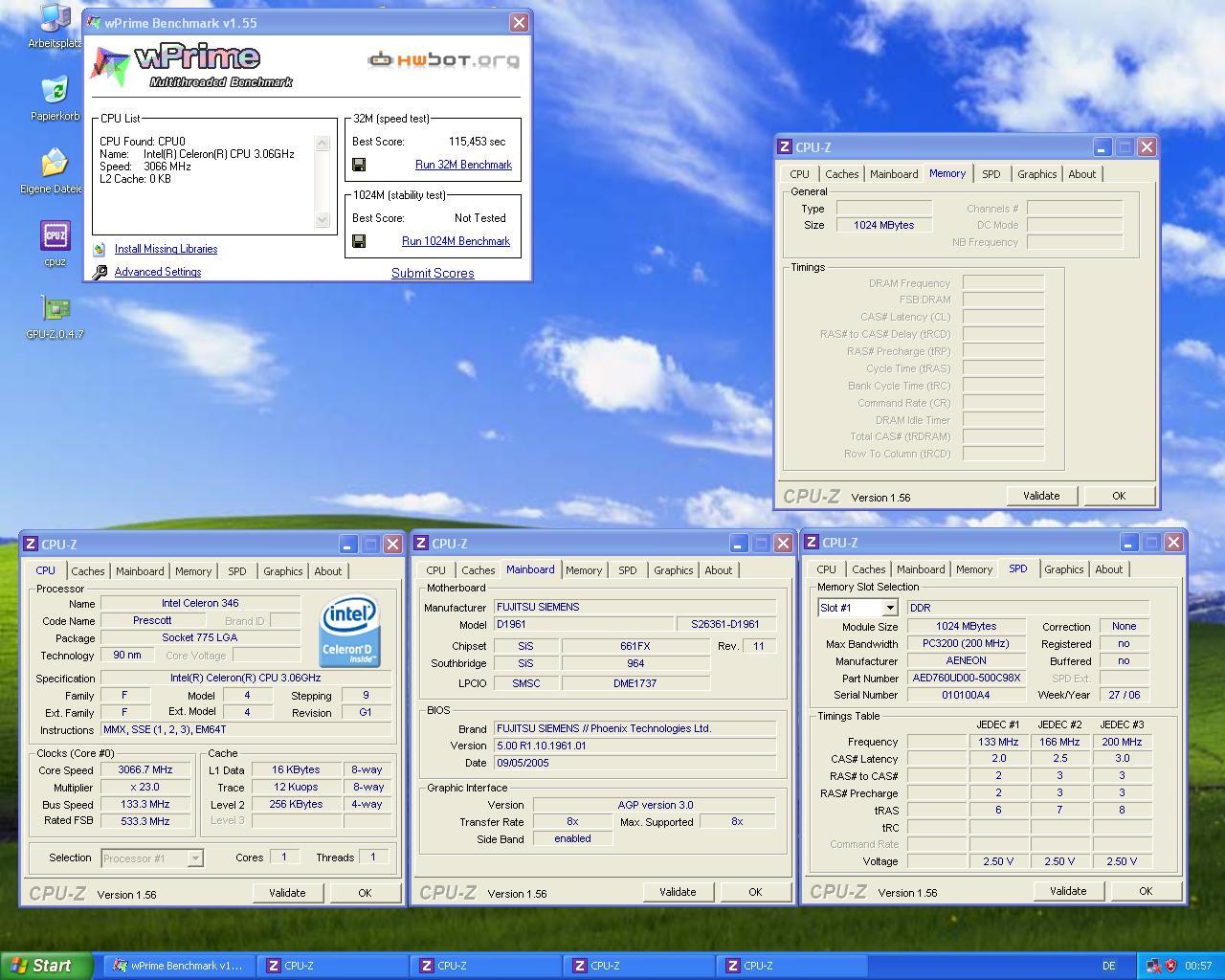Click OK in CPU-Z SPD window
1225x980 pixels.
click(1146, 891)
